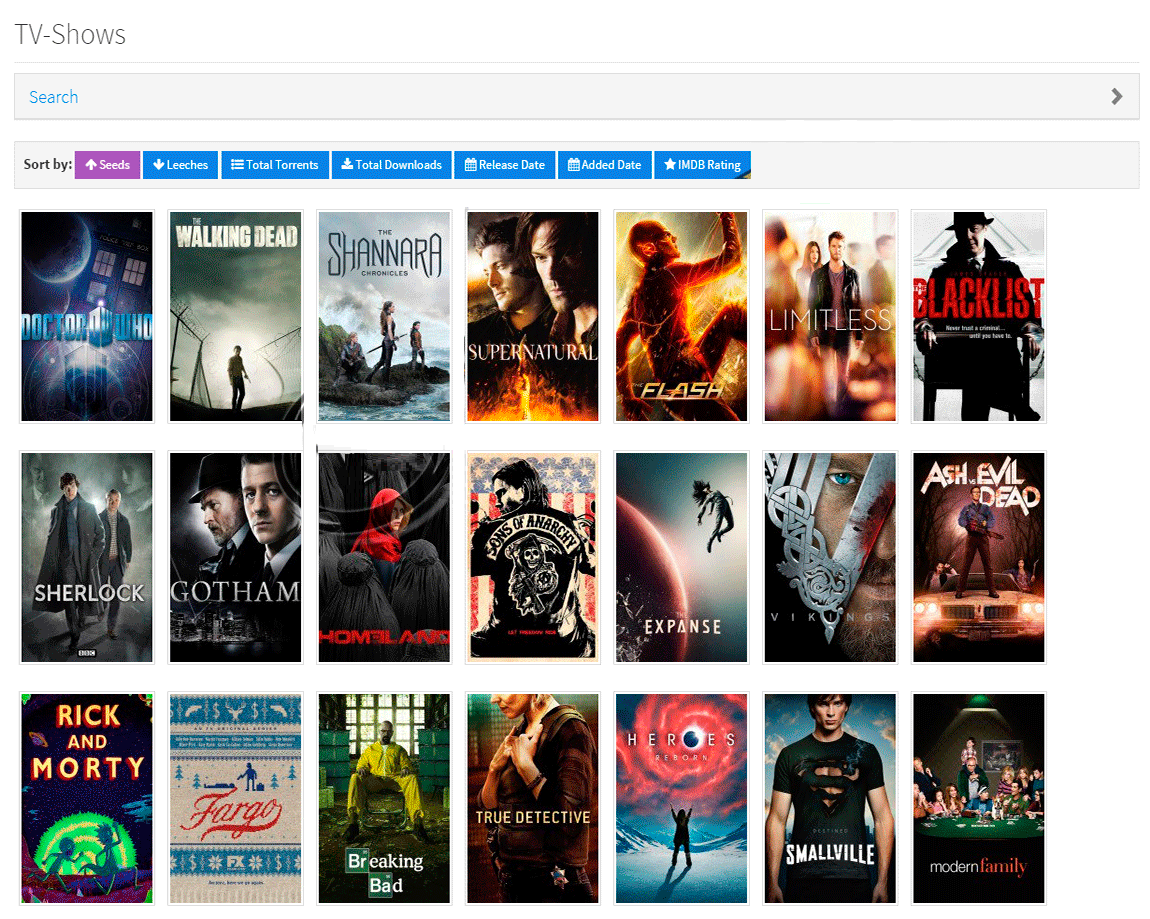Open the Doctor Who poster

[x=87, y=317]
